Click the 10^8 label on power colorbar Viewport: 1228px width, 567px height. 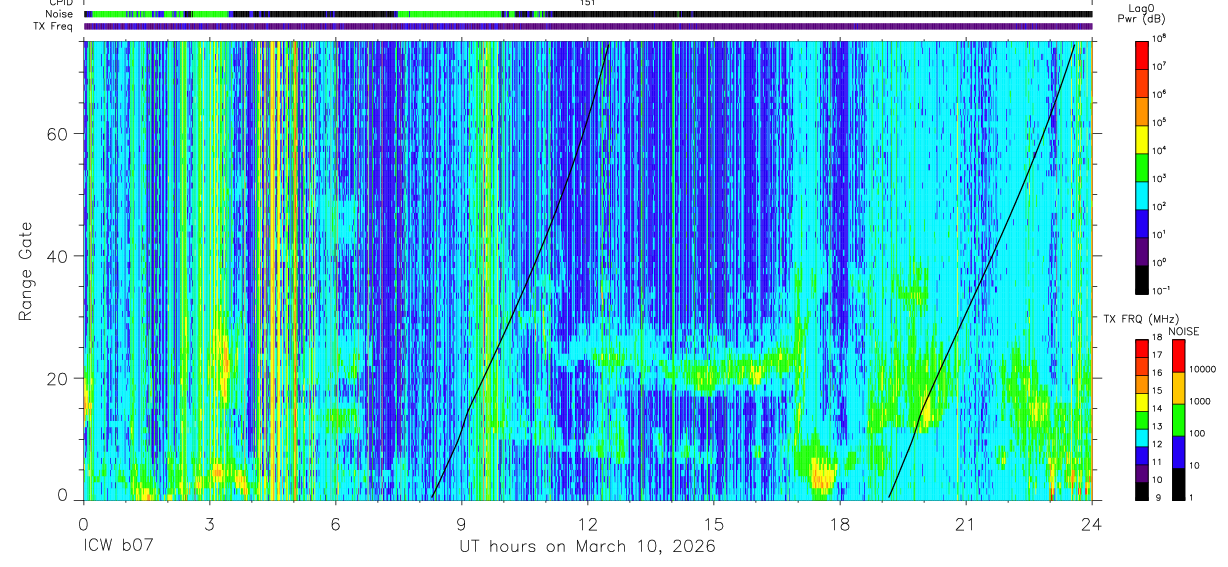pyautogui.click(x=1160, y=38)
